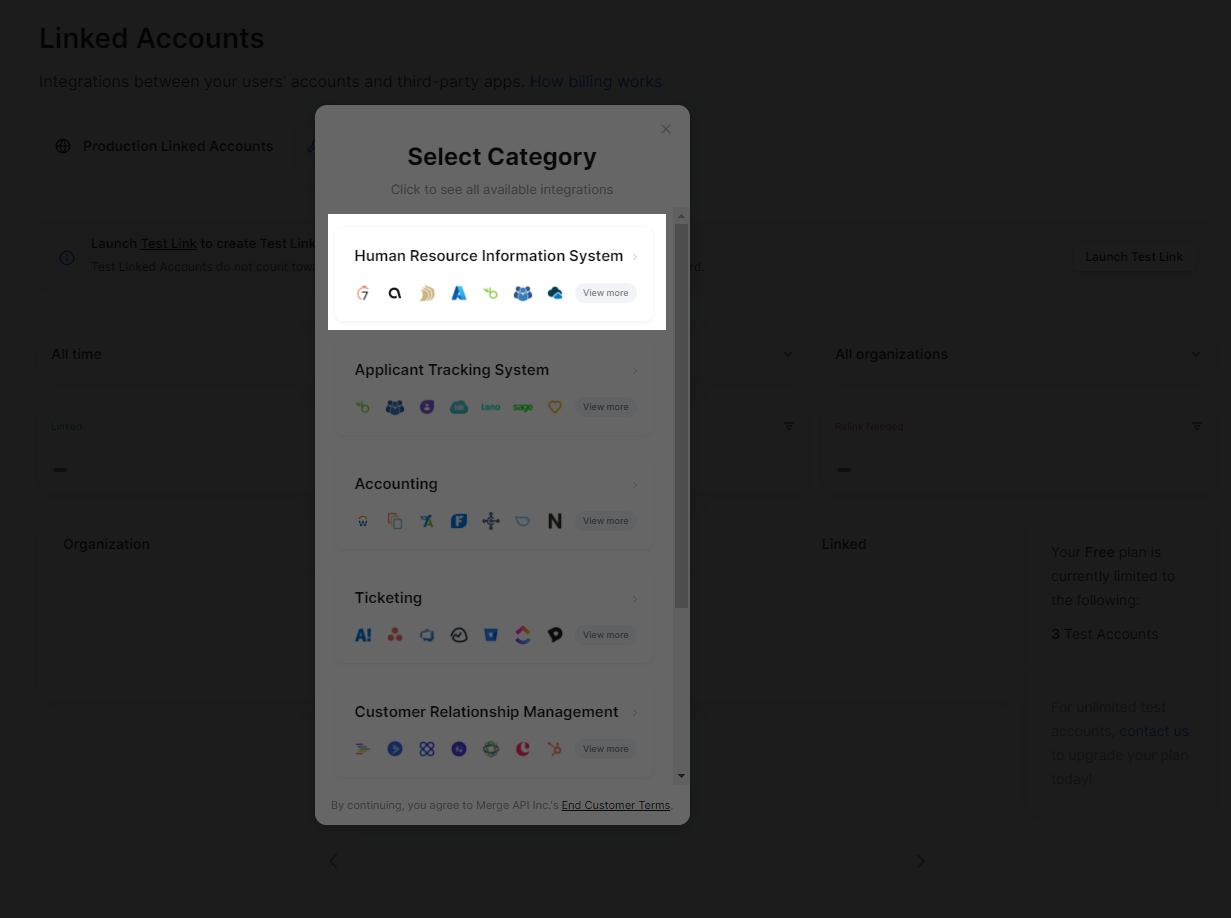Click the 'Human Resource Information System' title
The image size is (1231, 918).
click(x=489, y=256)
